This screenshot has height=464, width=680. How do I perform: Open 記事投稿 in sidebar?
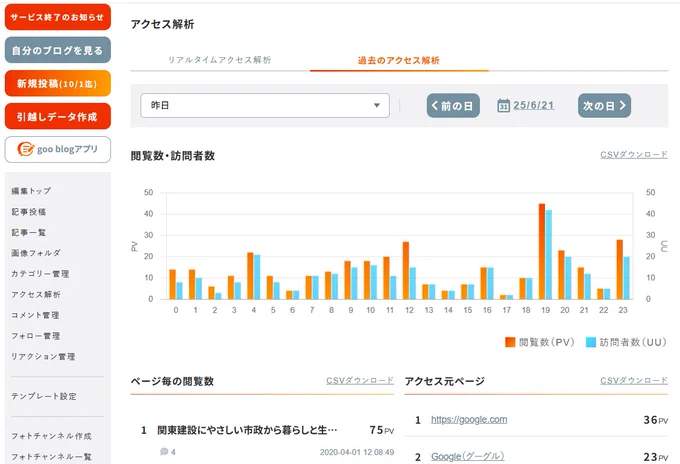[29, 212]
